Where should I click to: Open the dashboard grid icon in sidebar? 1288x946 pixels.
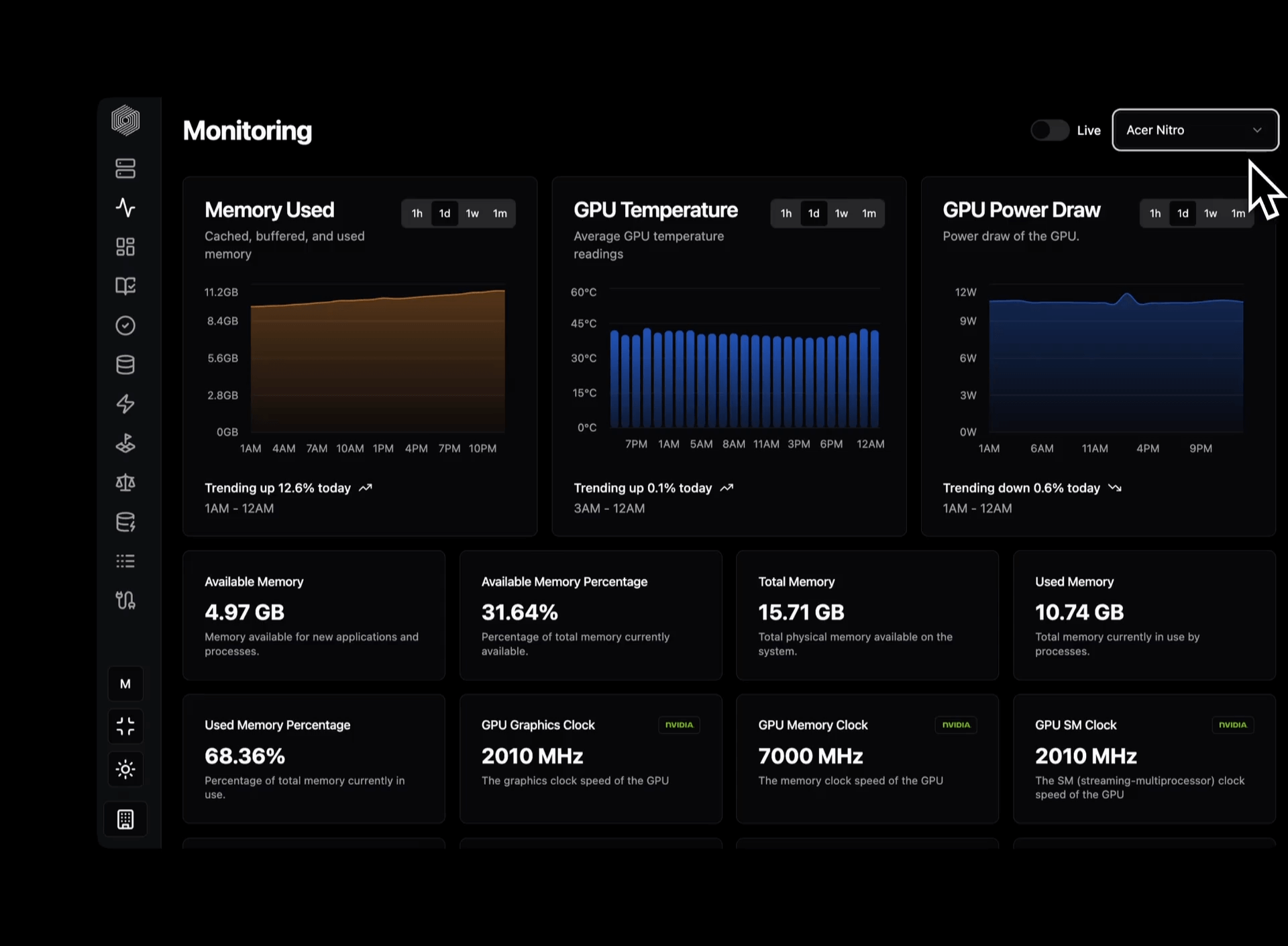pos(125,247)
